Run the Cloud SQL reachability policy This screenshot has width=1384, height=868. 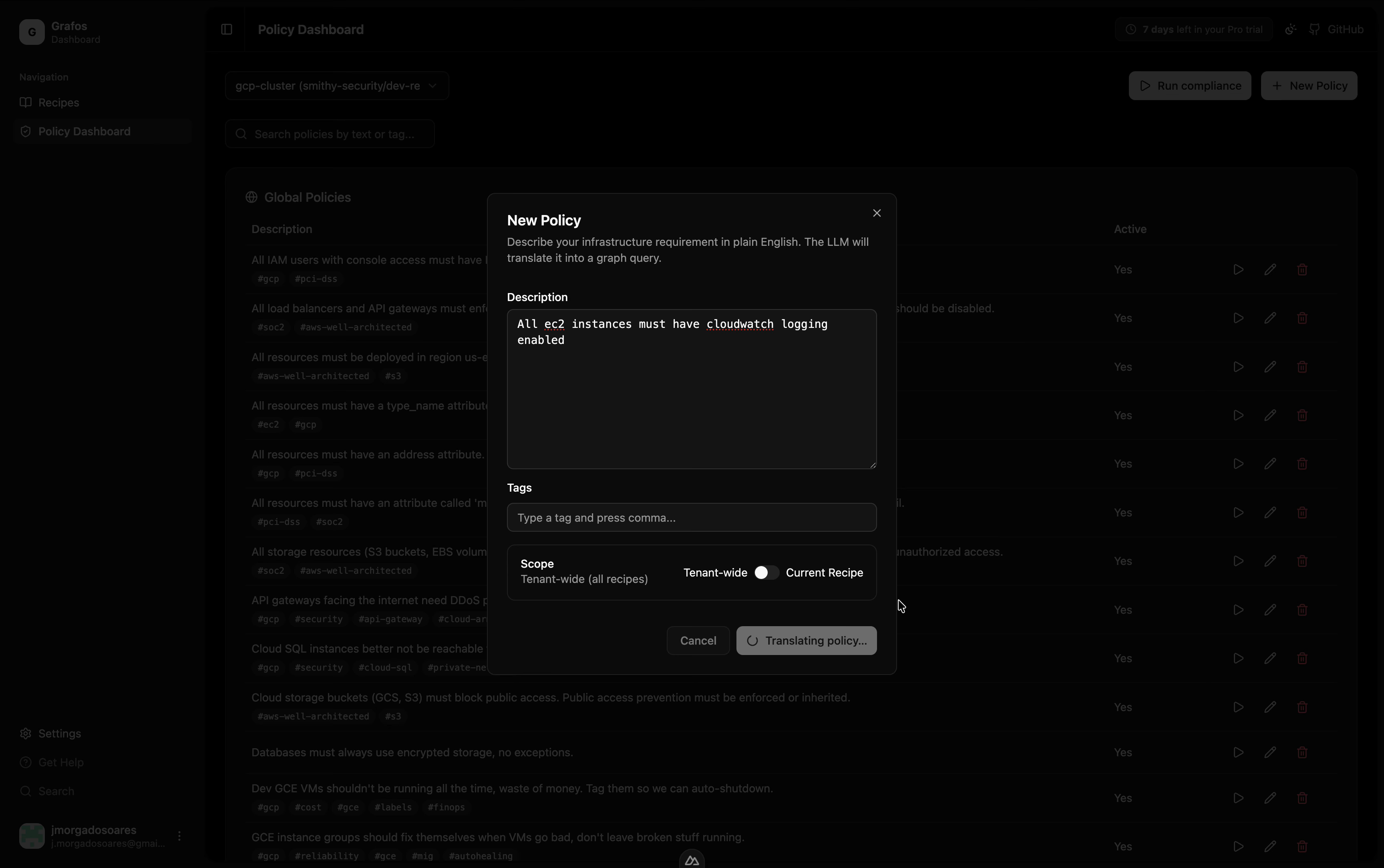pos(1237,658)
